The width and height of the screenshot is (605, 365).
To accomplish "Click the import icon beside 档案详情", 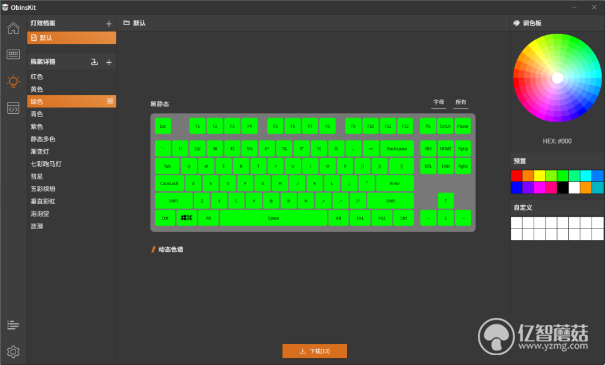I will point(94,62).
